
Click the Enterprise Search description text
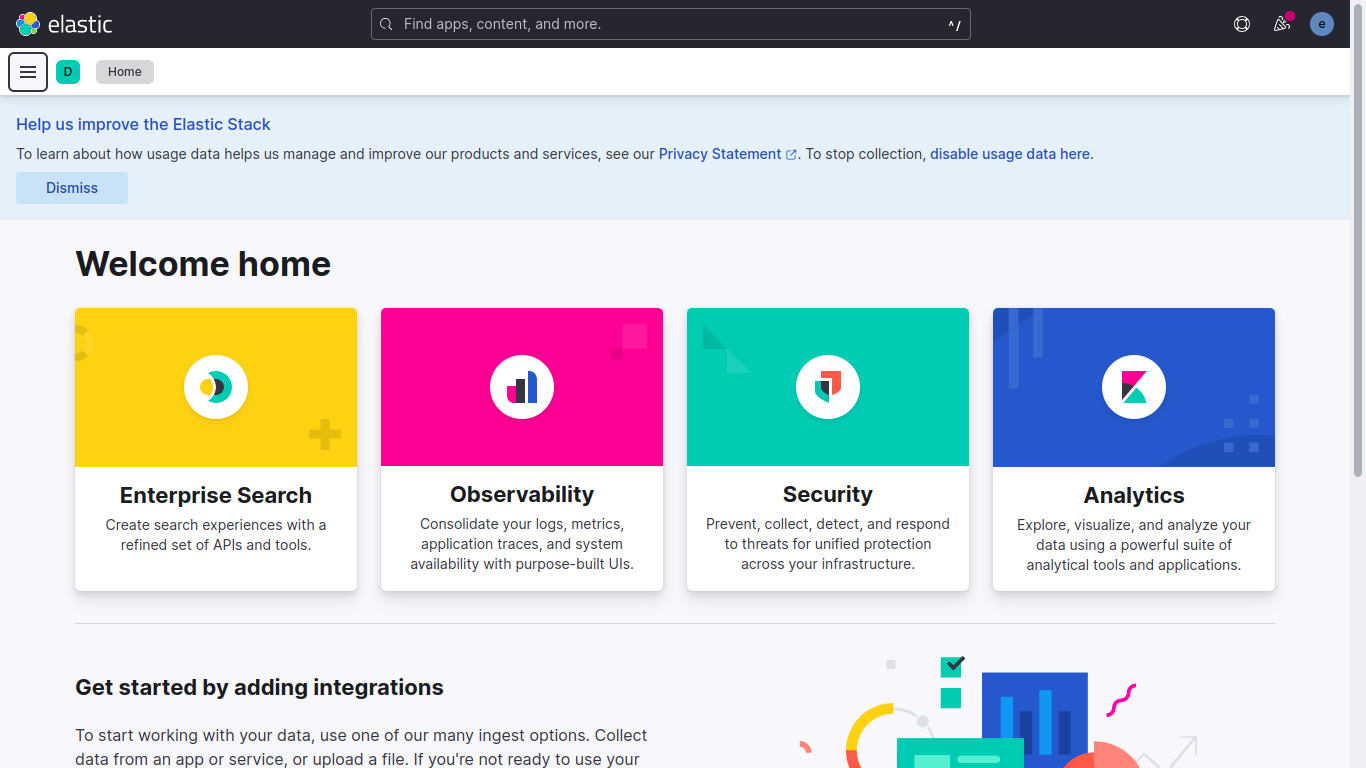[x=216, y=535]
